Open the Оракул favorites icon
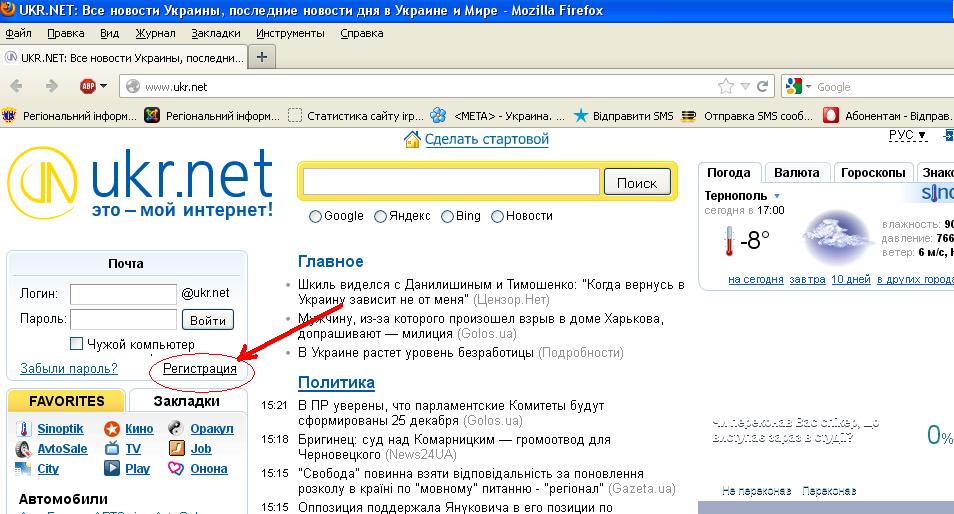 176,428
